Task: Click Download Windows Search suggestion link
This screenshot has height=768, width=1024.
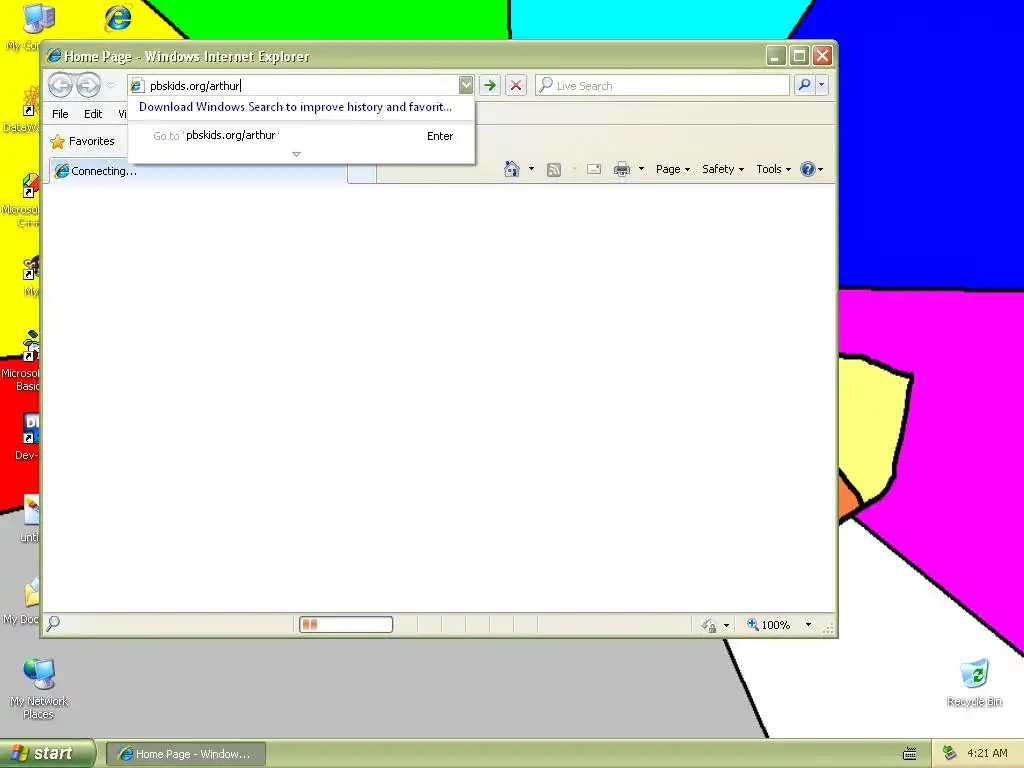Action: point(295,107)
